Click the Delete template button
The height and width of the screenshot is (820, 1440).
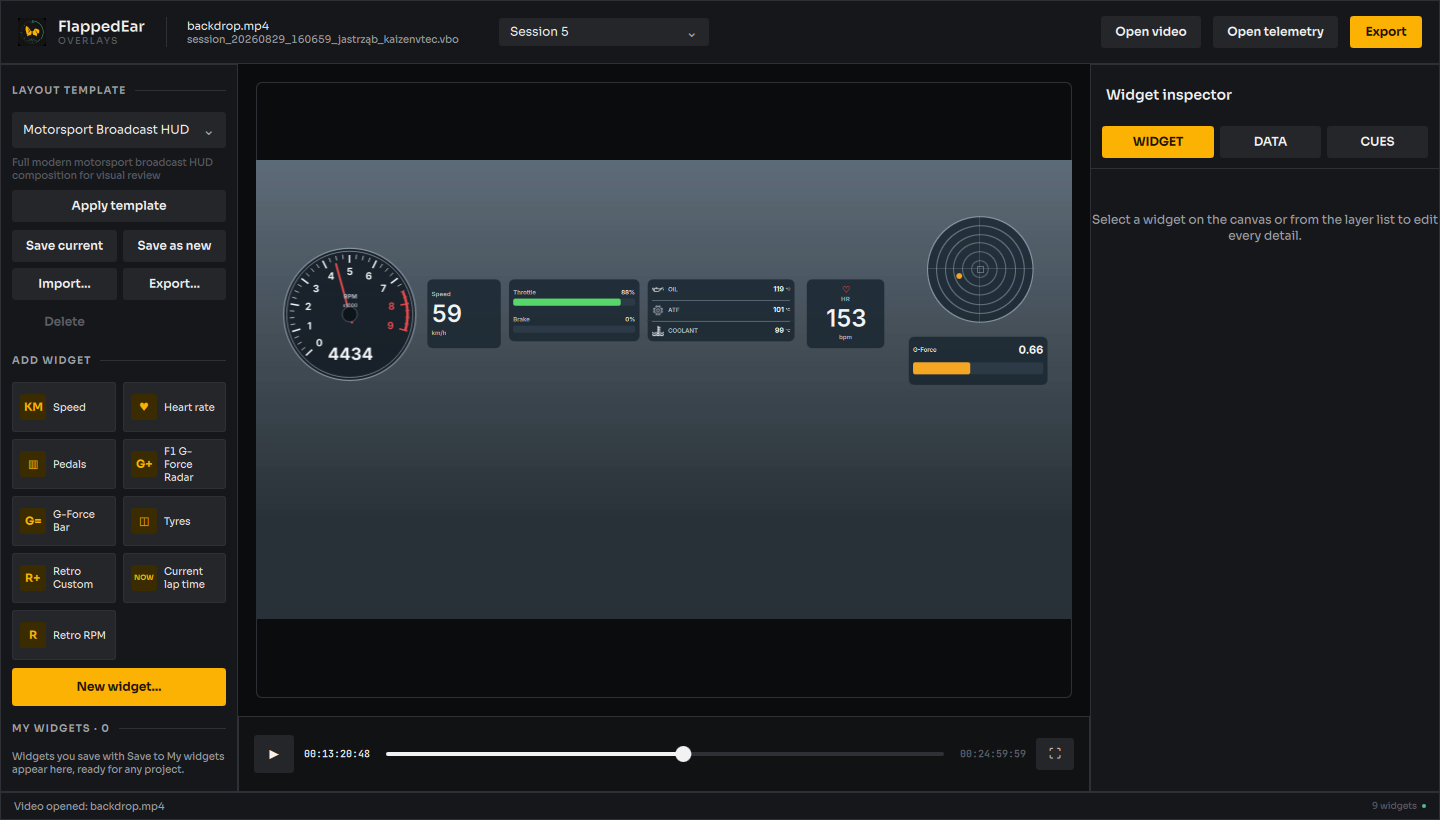(x=64, y=322)
